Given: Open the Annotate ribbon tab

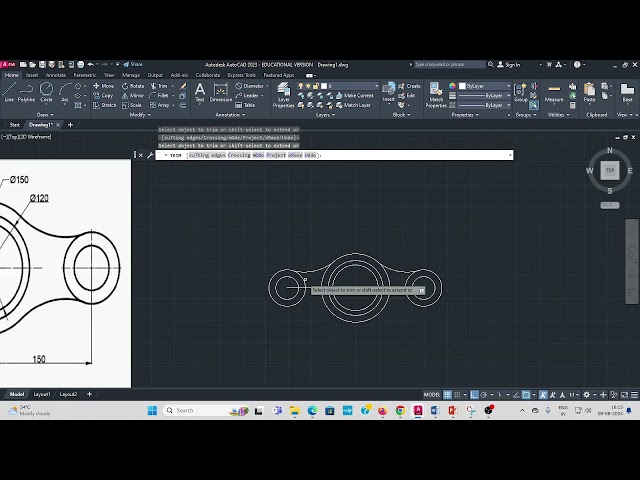Looking at the screenshot, I should pyautogui.click(x=56, y=75).
